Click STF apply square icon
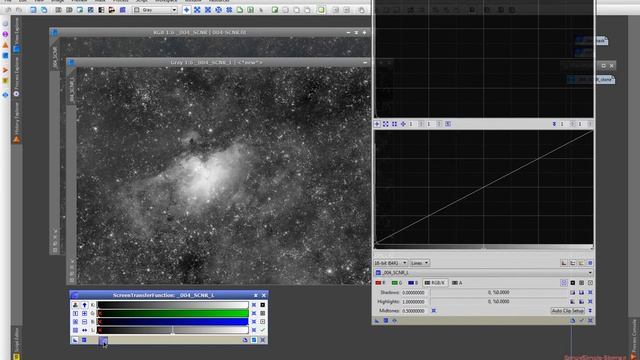The image size is (640, 360). pyautogui.click(x=84, y=340)
